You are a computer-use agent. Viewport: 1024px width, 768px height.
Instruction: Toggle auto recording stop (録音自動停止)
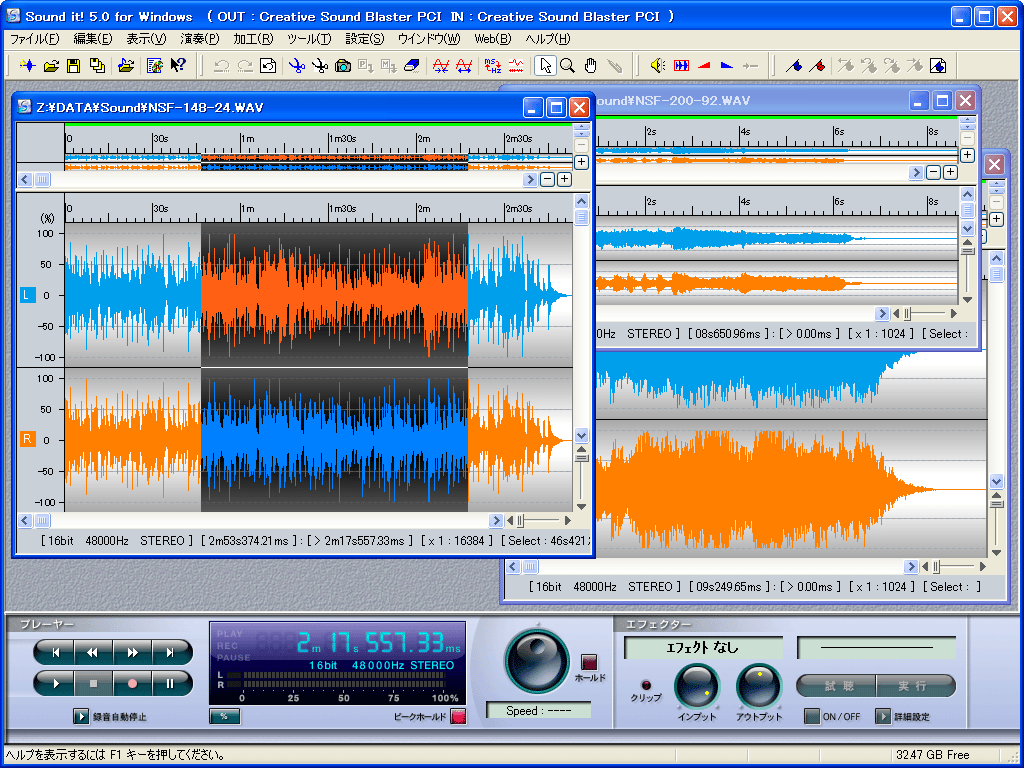[81, 716]
